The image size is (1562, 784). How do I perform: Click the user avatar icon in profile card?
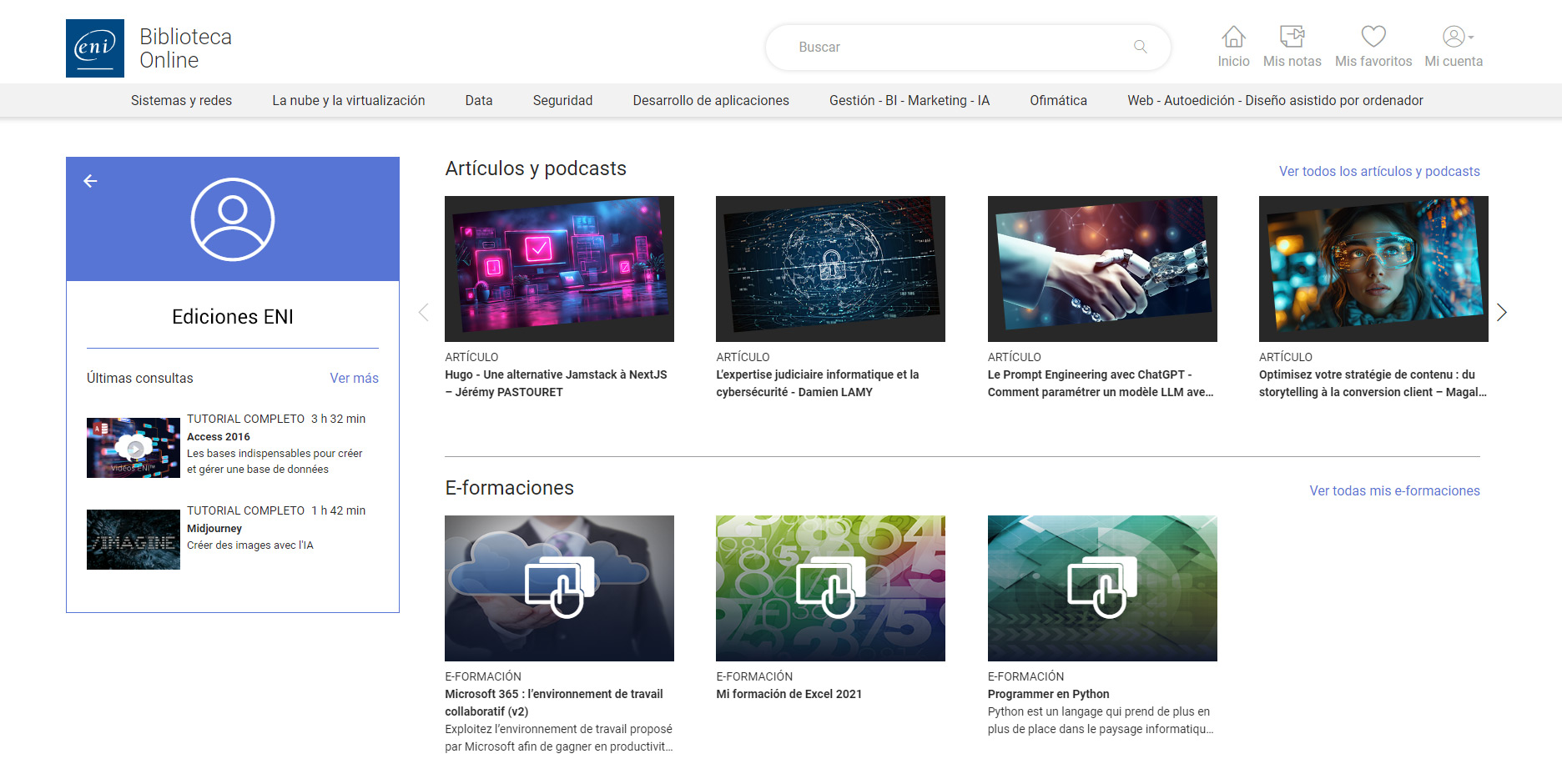pos(232,219)
